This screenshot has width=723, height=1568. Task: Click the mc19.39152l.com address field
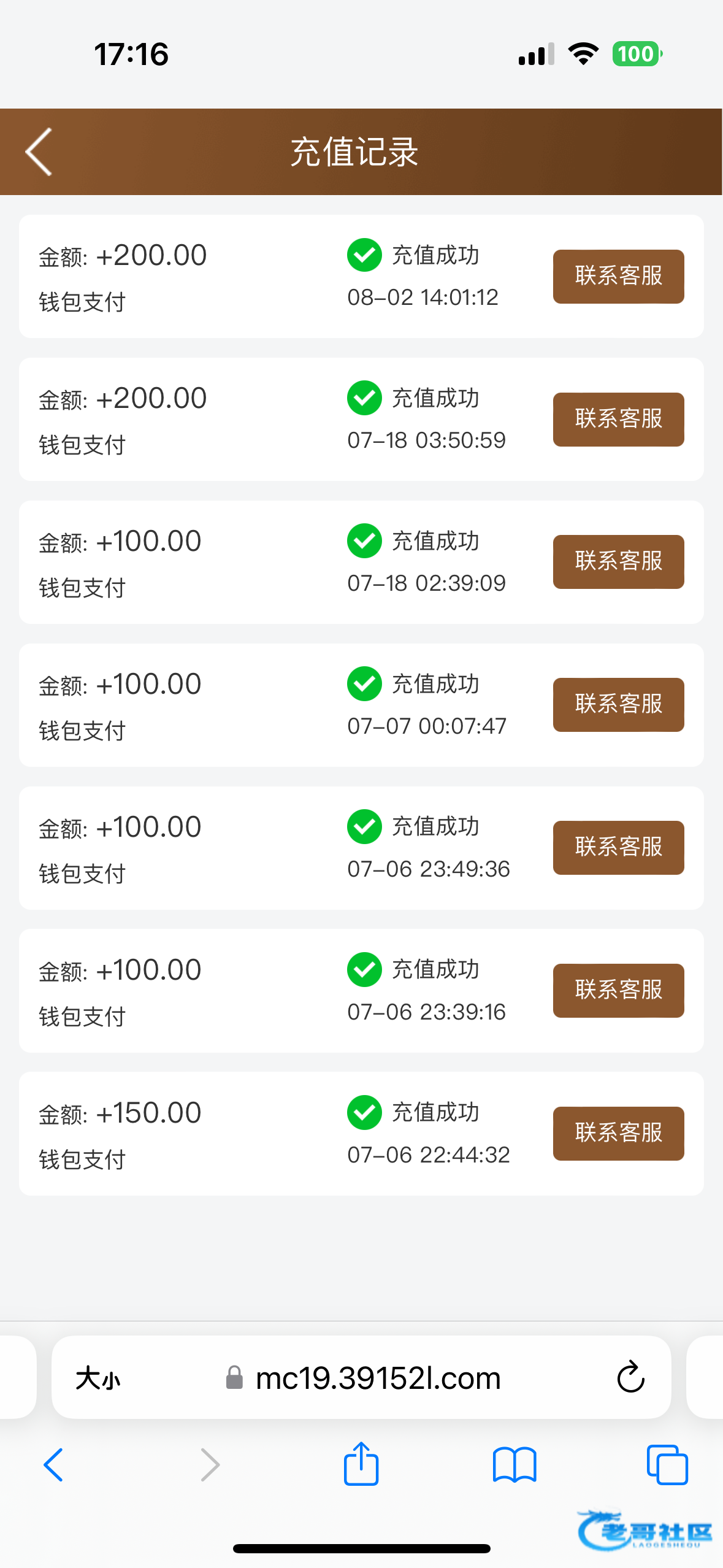pyautogui.click(x=377, y=1378)
